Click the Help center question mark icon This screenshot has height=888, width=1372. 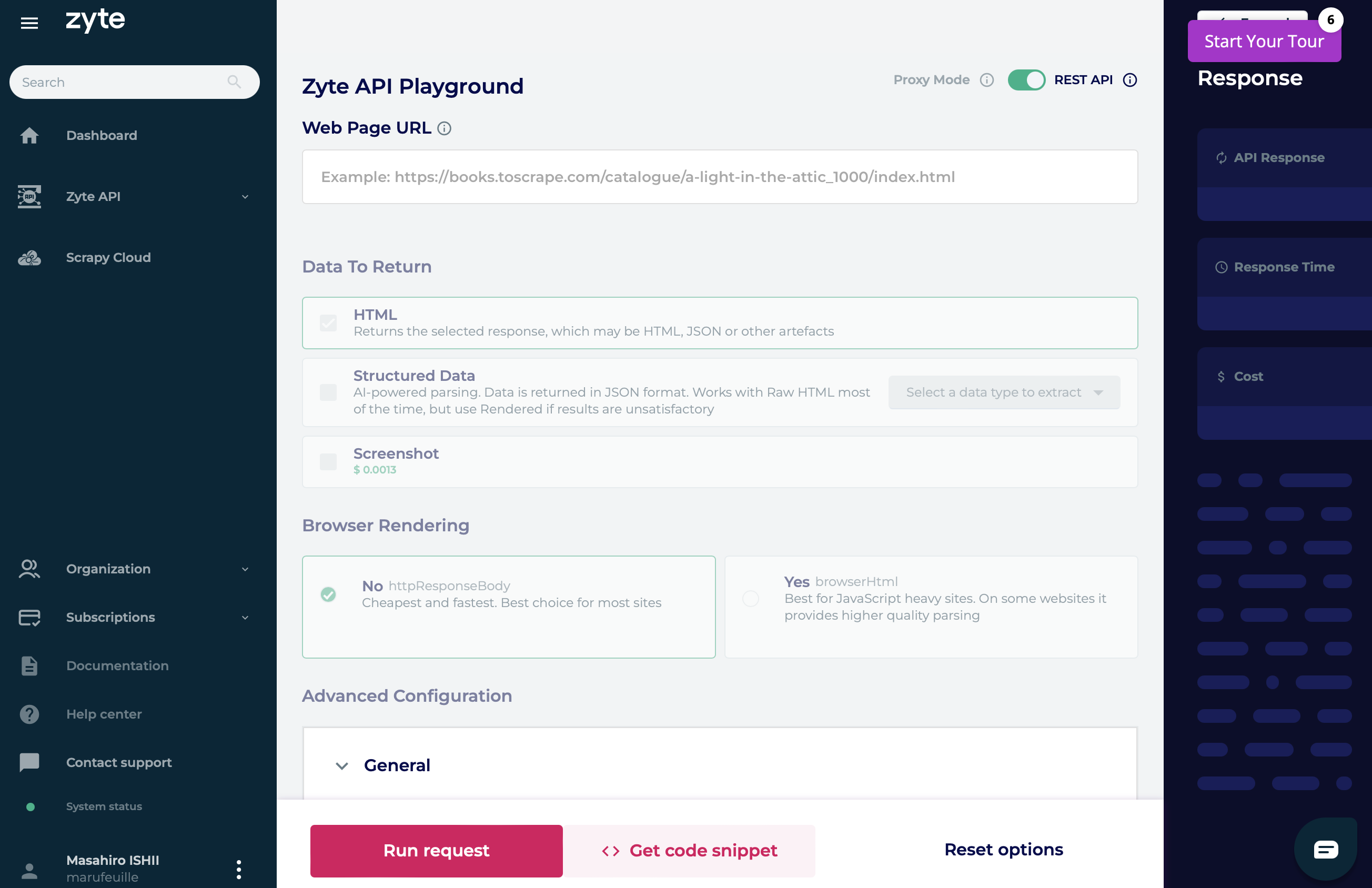click(x=29, y=714)
